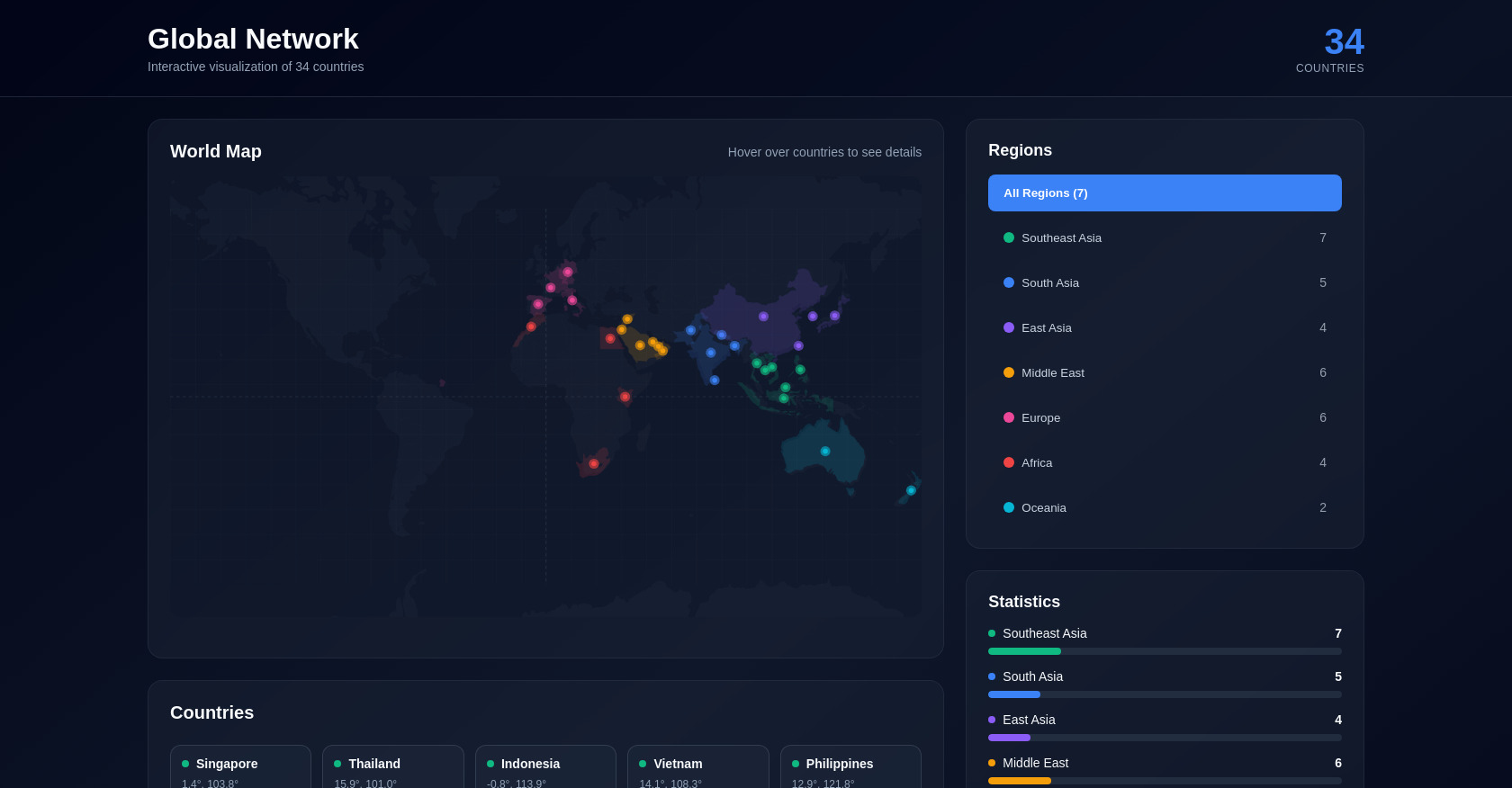Click the Regions panel heading
Screen dimensions: 1512x788
point(1020,150)
